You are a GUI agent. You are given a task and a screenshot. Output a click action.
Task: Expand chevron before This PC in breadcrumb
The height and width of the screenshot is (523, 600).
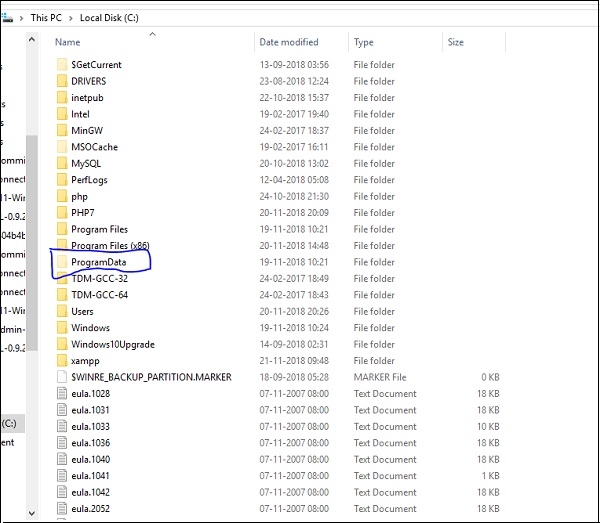tap(21, 18)
